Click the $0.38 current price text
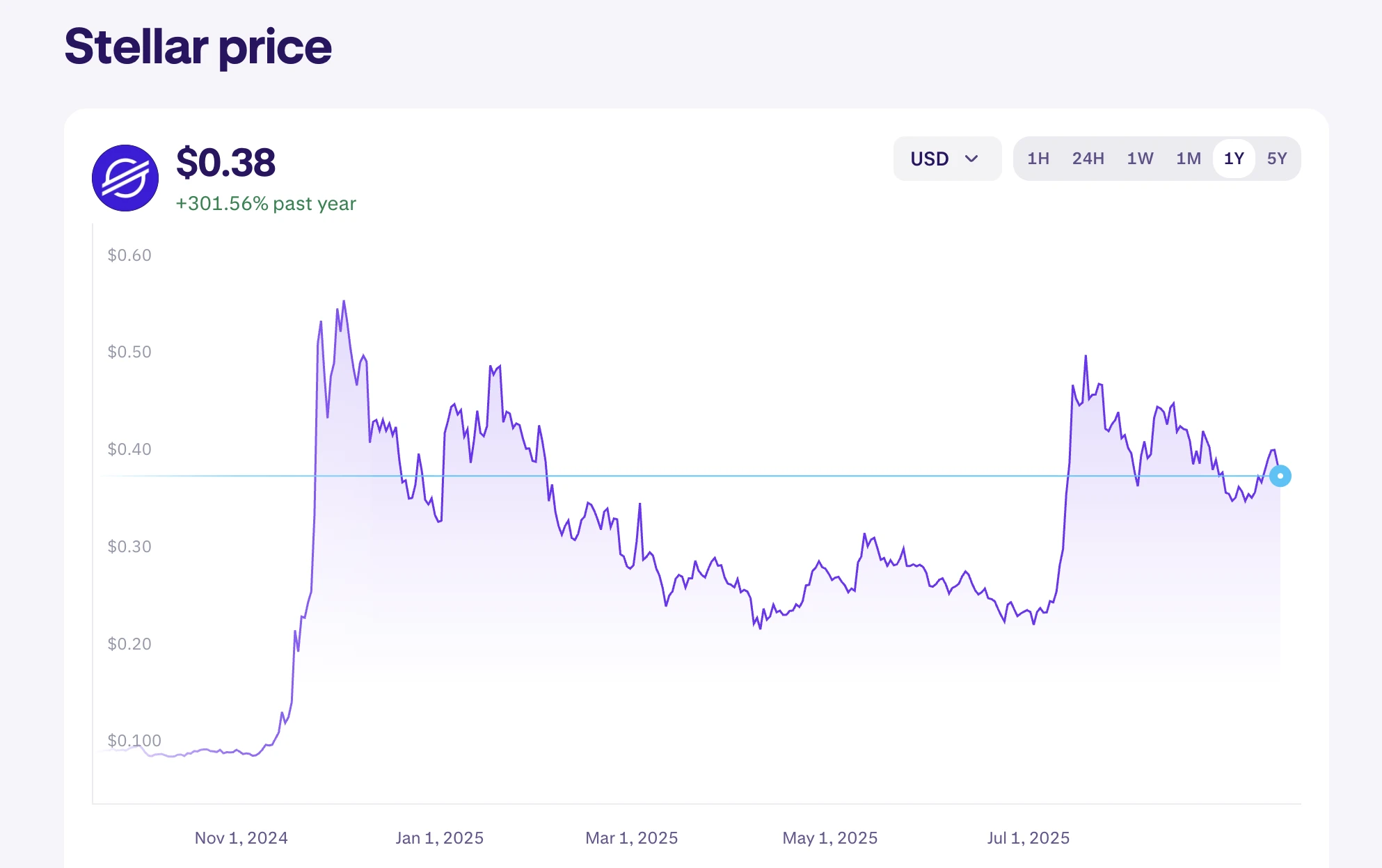This screenshot has width=1382, height=868. (226, 163)
